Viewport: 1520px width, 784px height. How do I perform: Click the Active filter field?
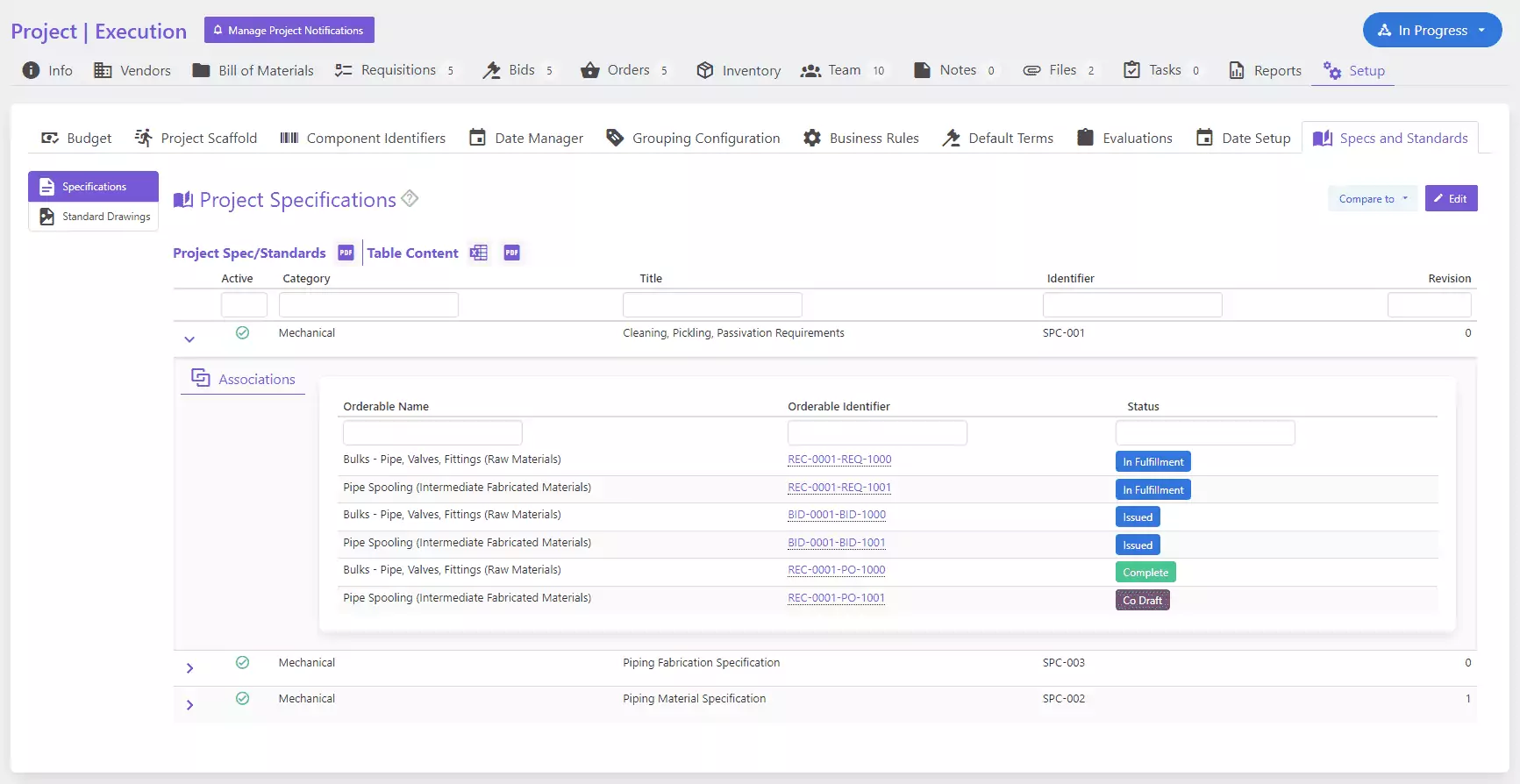pos(244,304)
